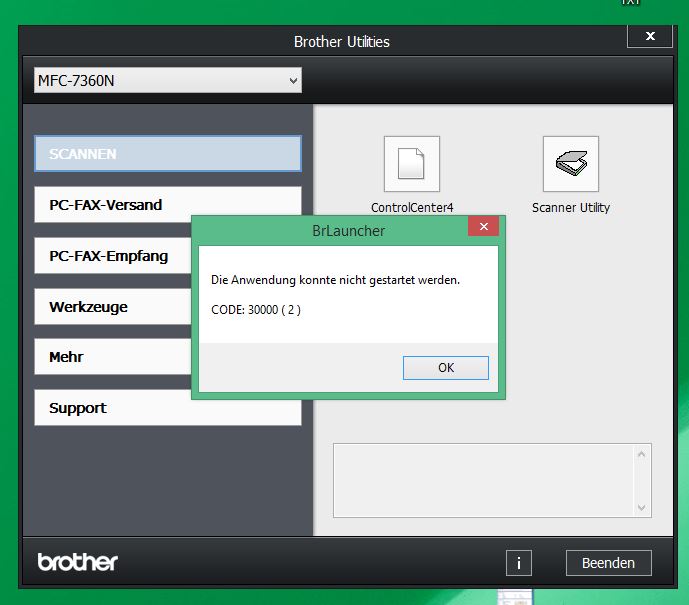
Task: Open the PC-FAX-Empfang section
Action: (110, 256)
